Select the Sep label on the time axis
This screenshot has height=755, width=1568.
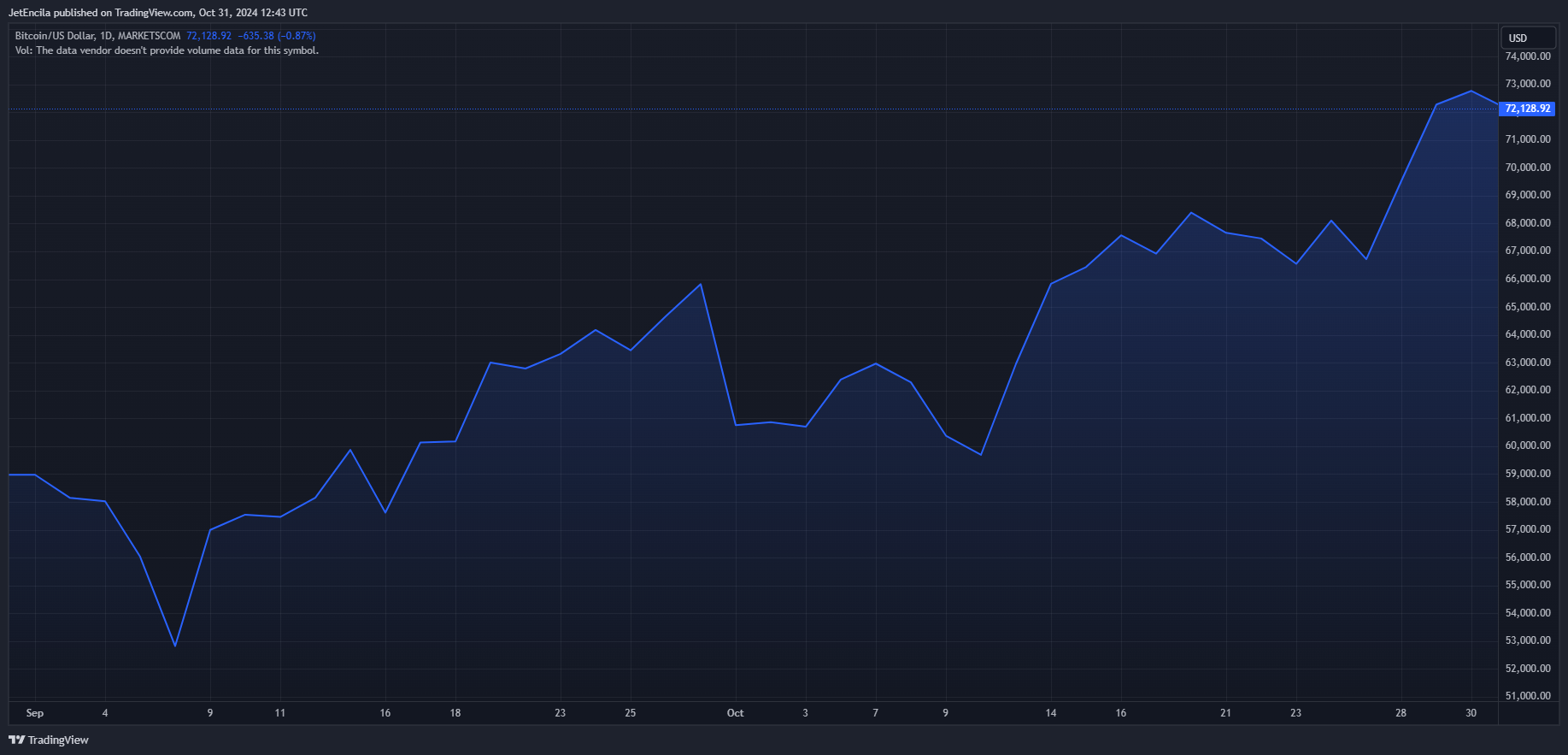pyautogui.click(x=35, y=713)
